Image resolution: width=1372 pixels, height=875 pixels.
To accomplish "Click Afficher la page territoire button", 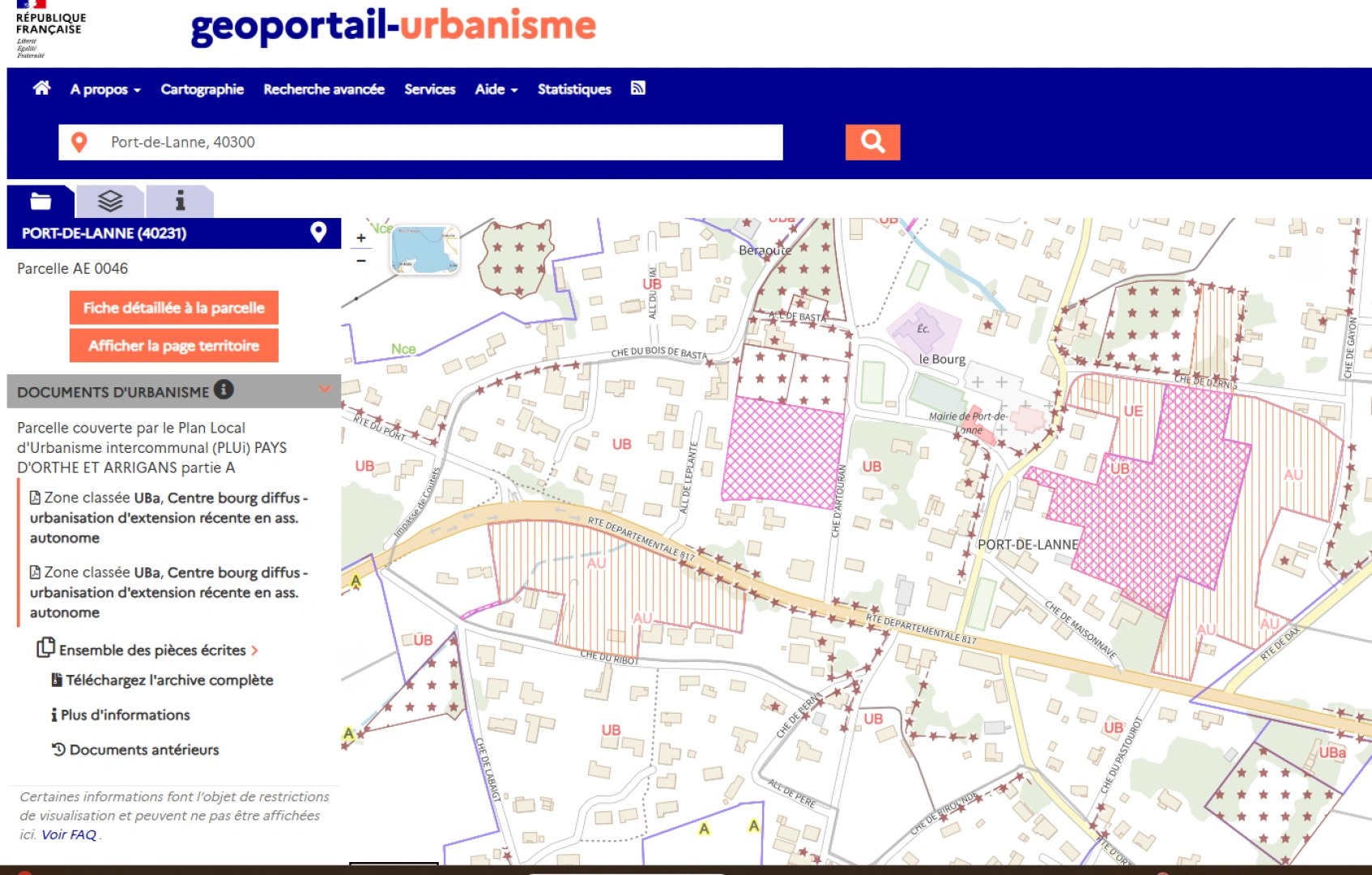I will coord(173,346).
